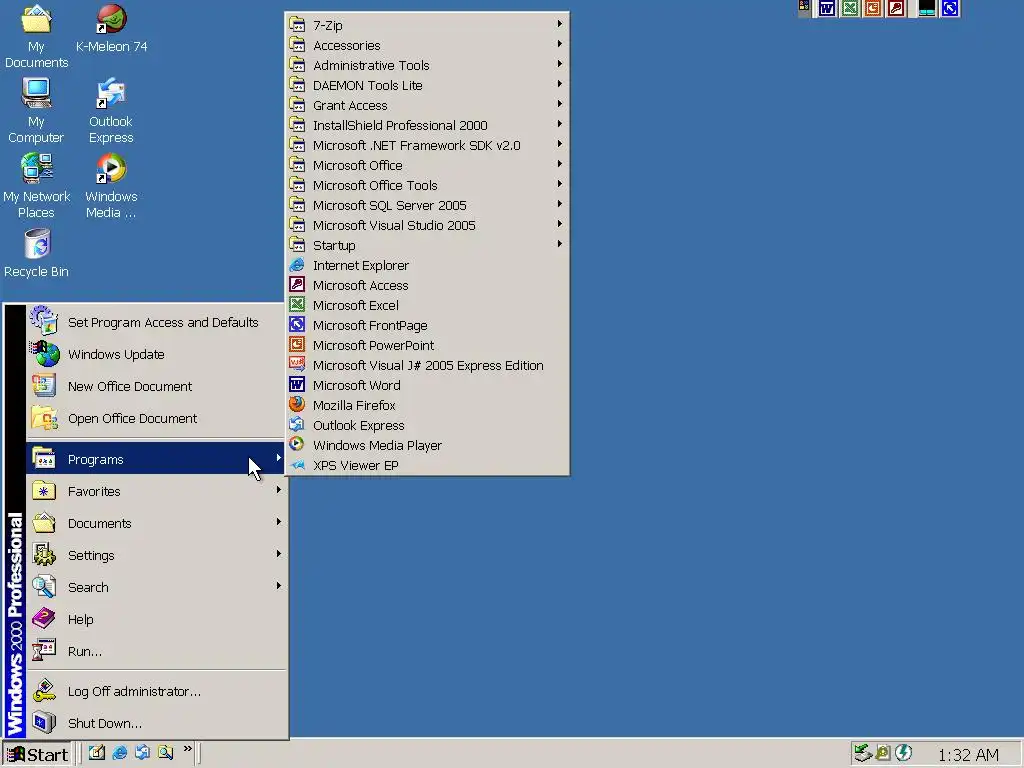The image size is (1024, 768).
Task: Launch Microsoft FrontPage from Programs
Action: (427, 325)
